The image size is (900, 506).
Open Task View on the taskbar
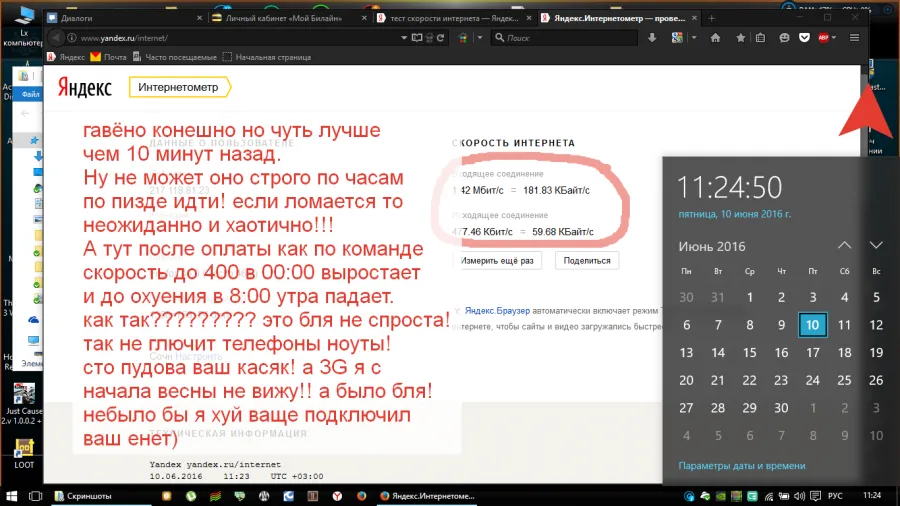pyautogui.click(x=36, y=496)
